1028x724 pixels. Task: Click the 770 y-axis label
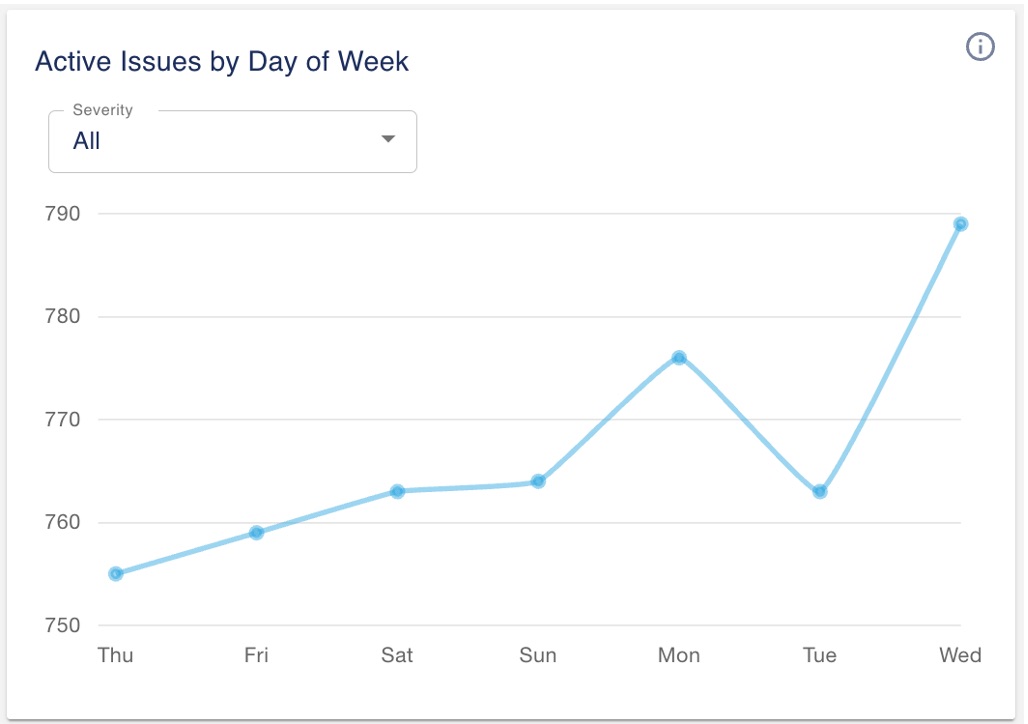pos(61,420)
